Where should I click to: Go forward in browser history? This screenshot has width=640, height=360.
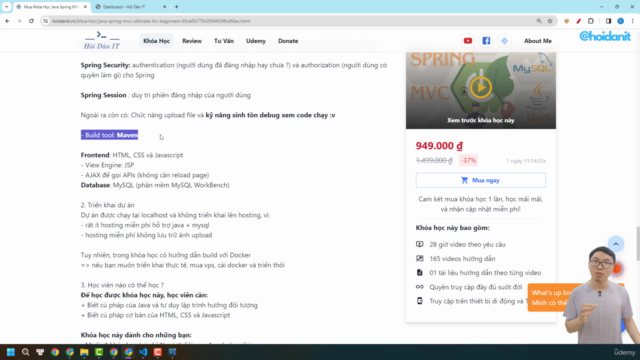pos(19,21)
